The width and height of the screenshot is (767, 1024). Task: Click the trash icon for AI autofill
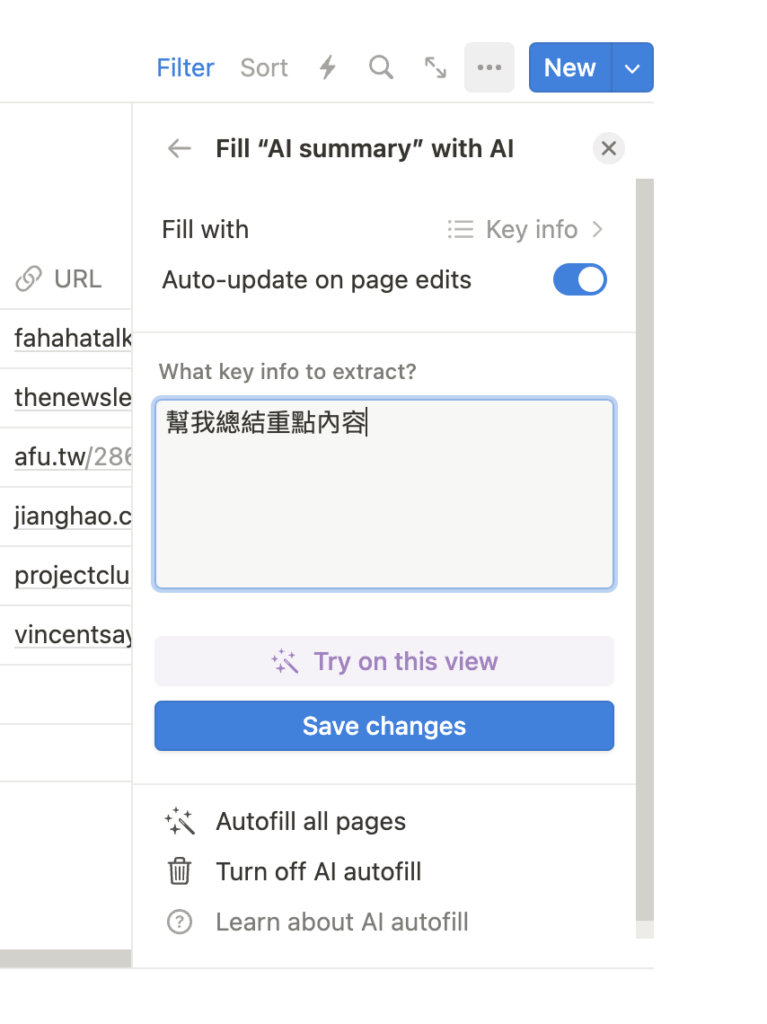180,871
